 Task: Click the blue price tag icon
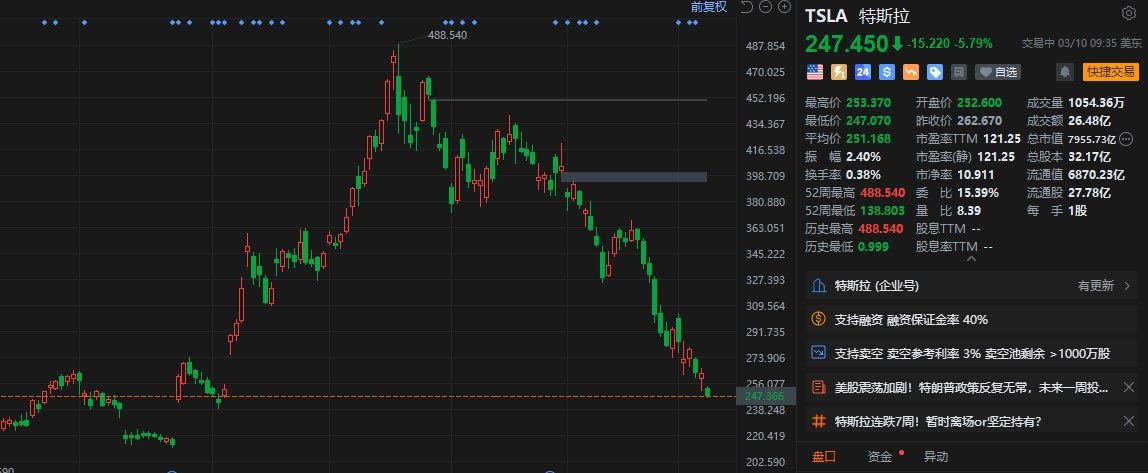934,72
